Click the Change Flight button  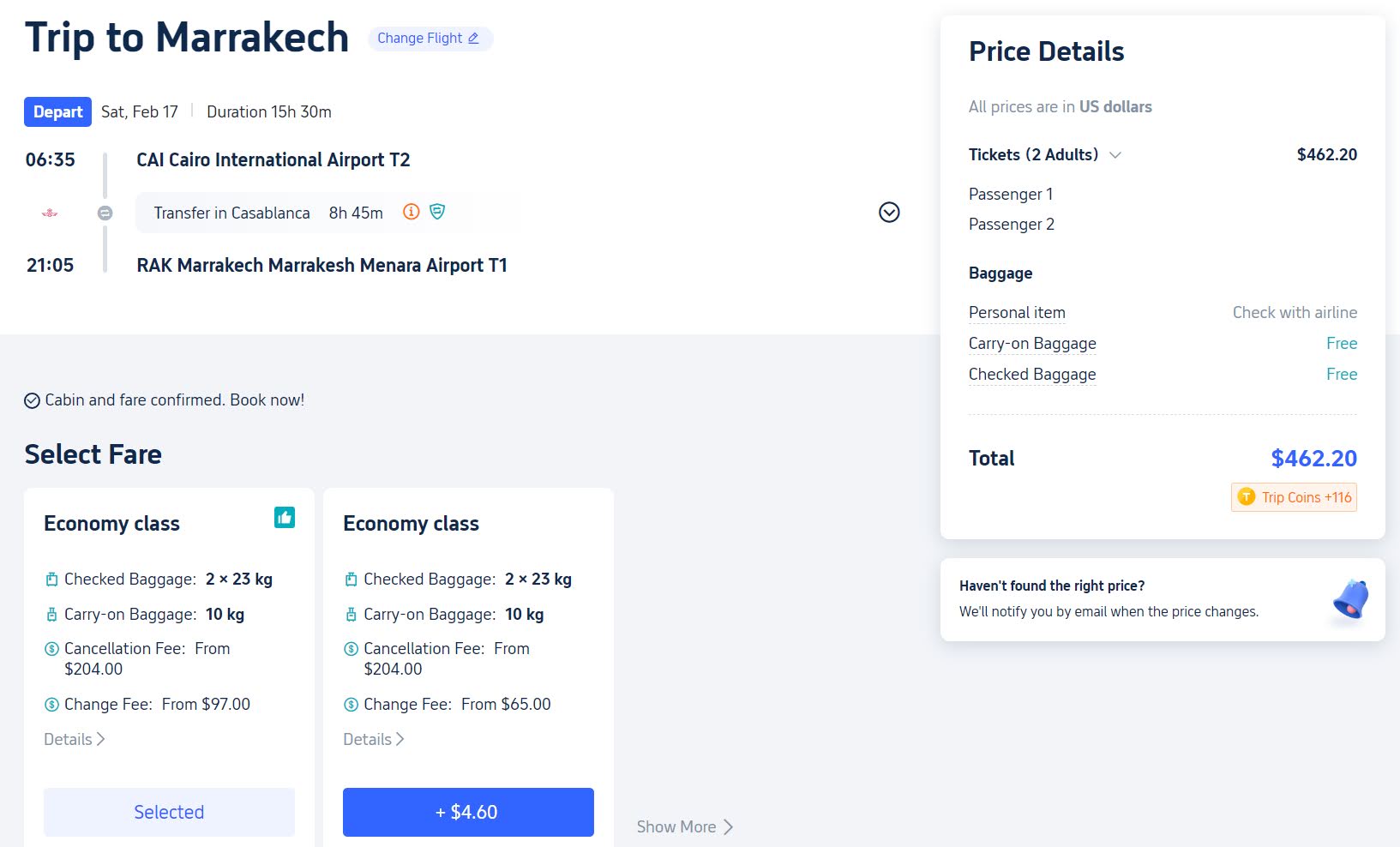tap(430, 38)
